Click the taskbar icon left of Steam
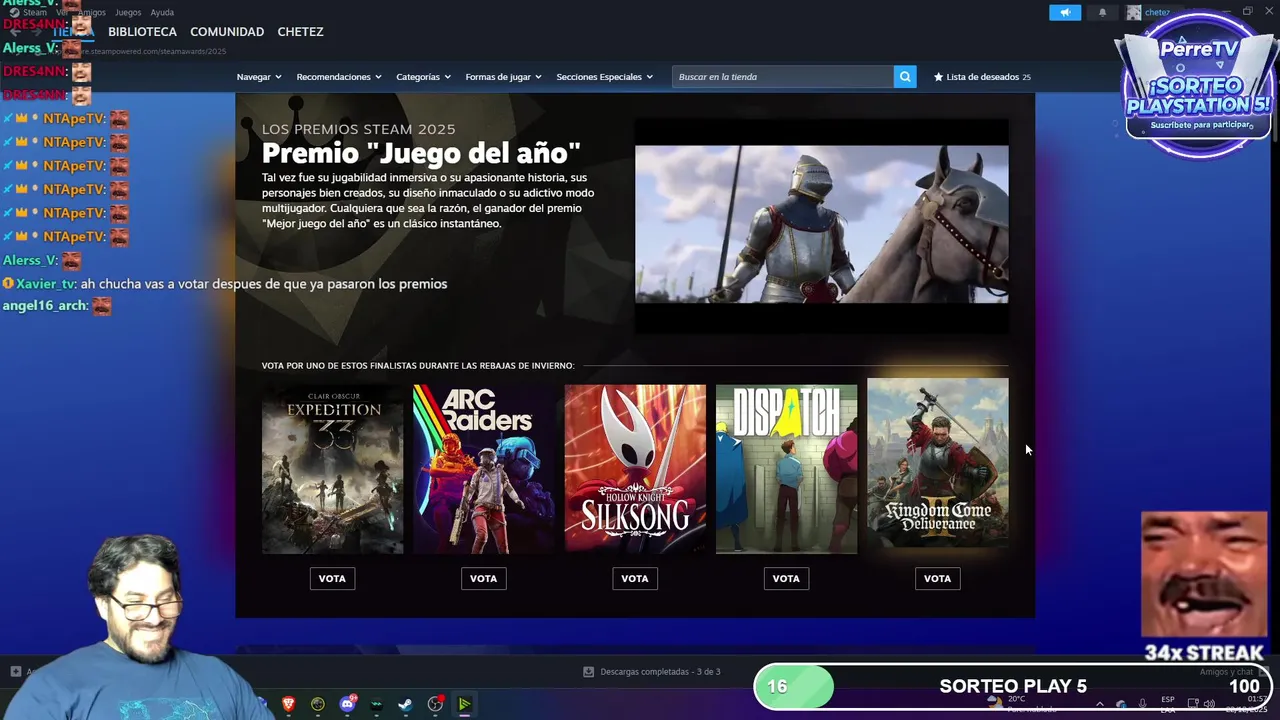 click(x=376, y=704)
